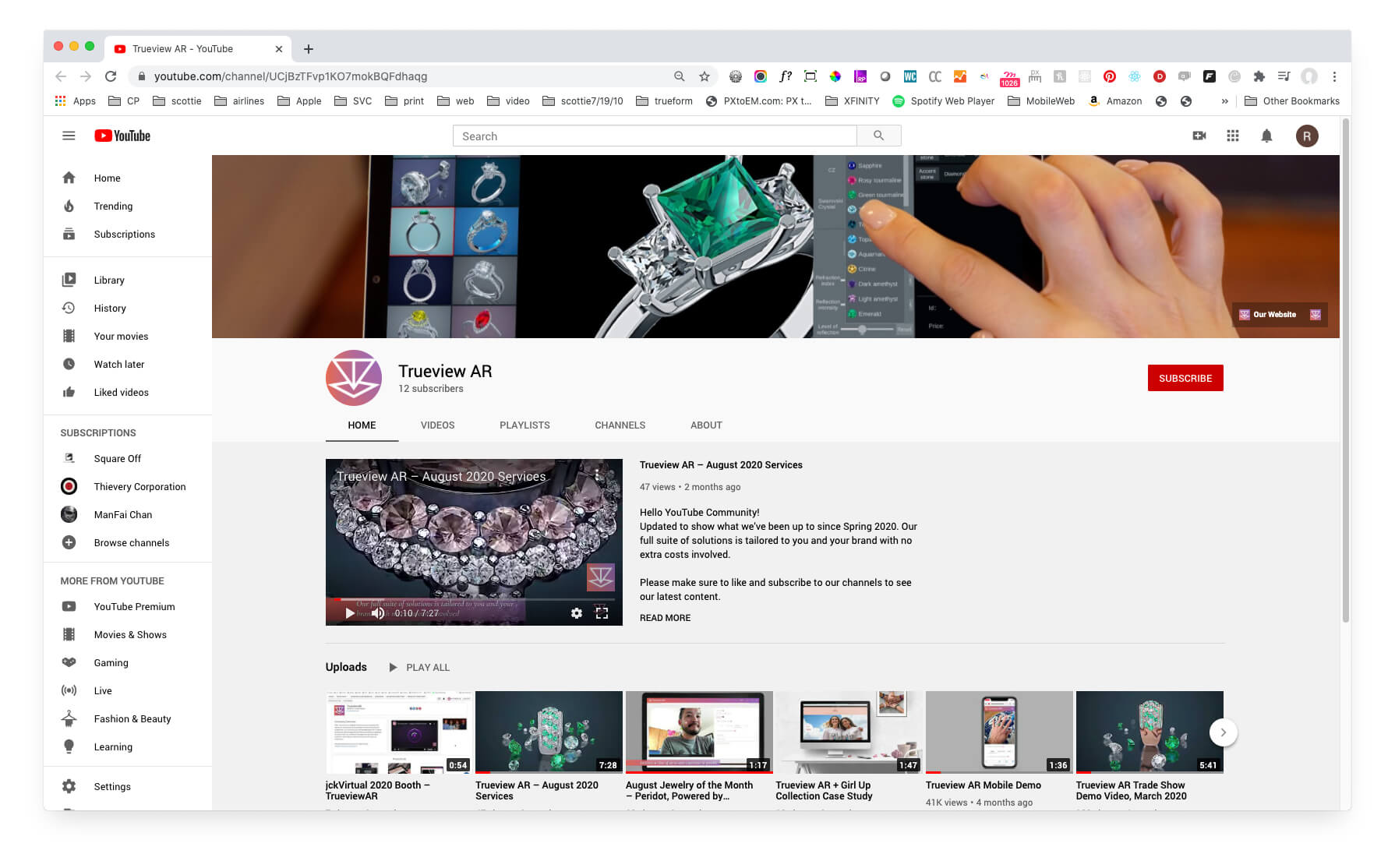This screenshot has height=868, width=1395.
Task: Show next uploads with arrow
Action: tap(1223, 732)
